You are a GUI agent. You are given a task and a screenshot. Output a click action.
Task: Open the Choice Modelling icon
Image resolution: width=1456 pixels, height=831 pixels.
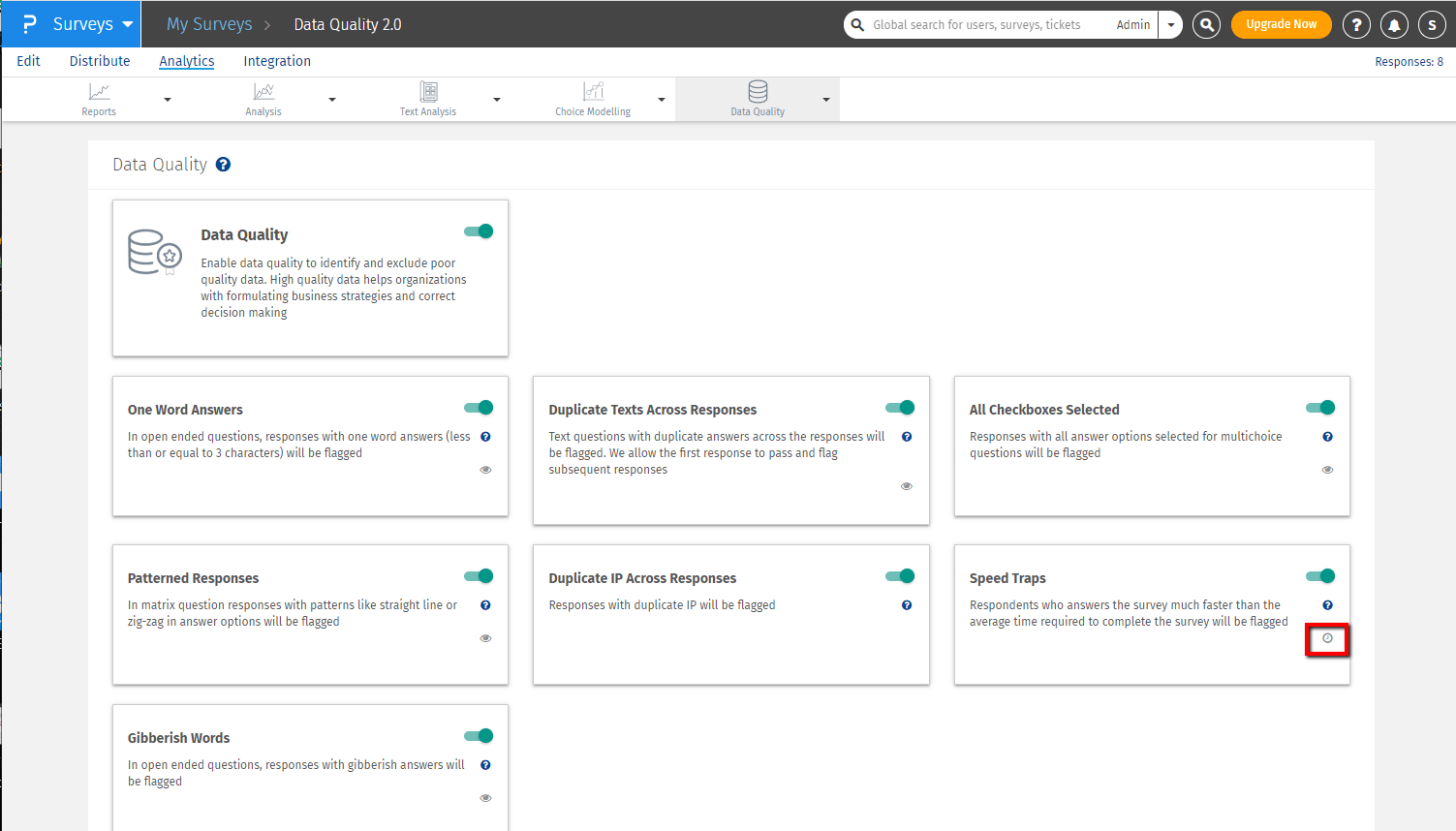(593, 92)
